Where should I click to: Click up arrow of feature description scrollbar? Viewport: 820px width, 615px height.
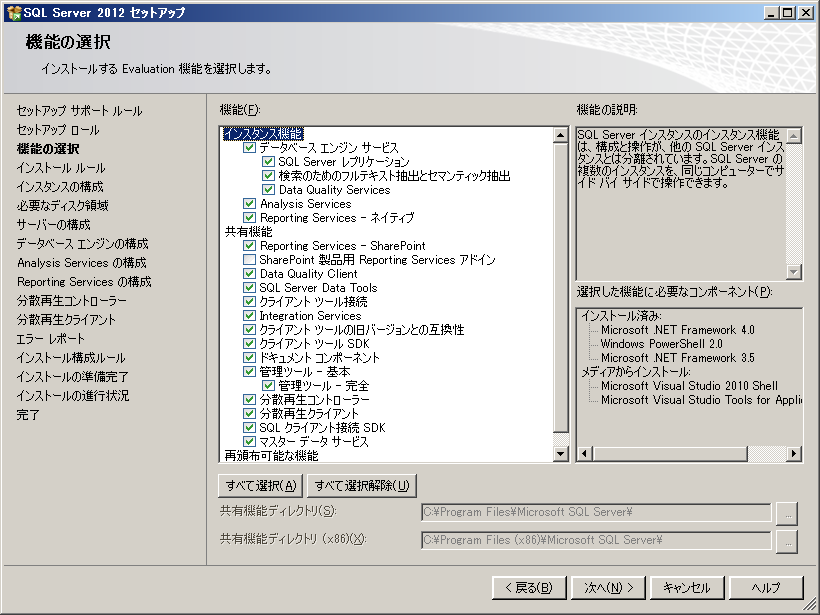(x=795, y=134)
